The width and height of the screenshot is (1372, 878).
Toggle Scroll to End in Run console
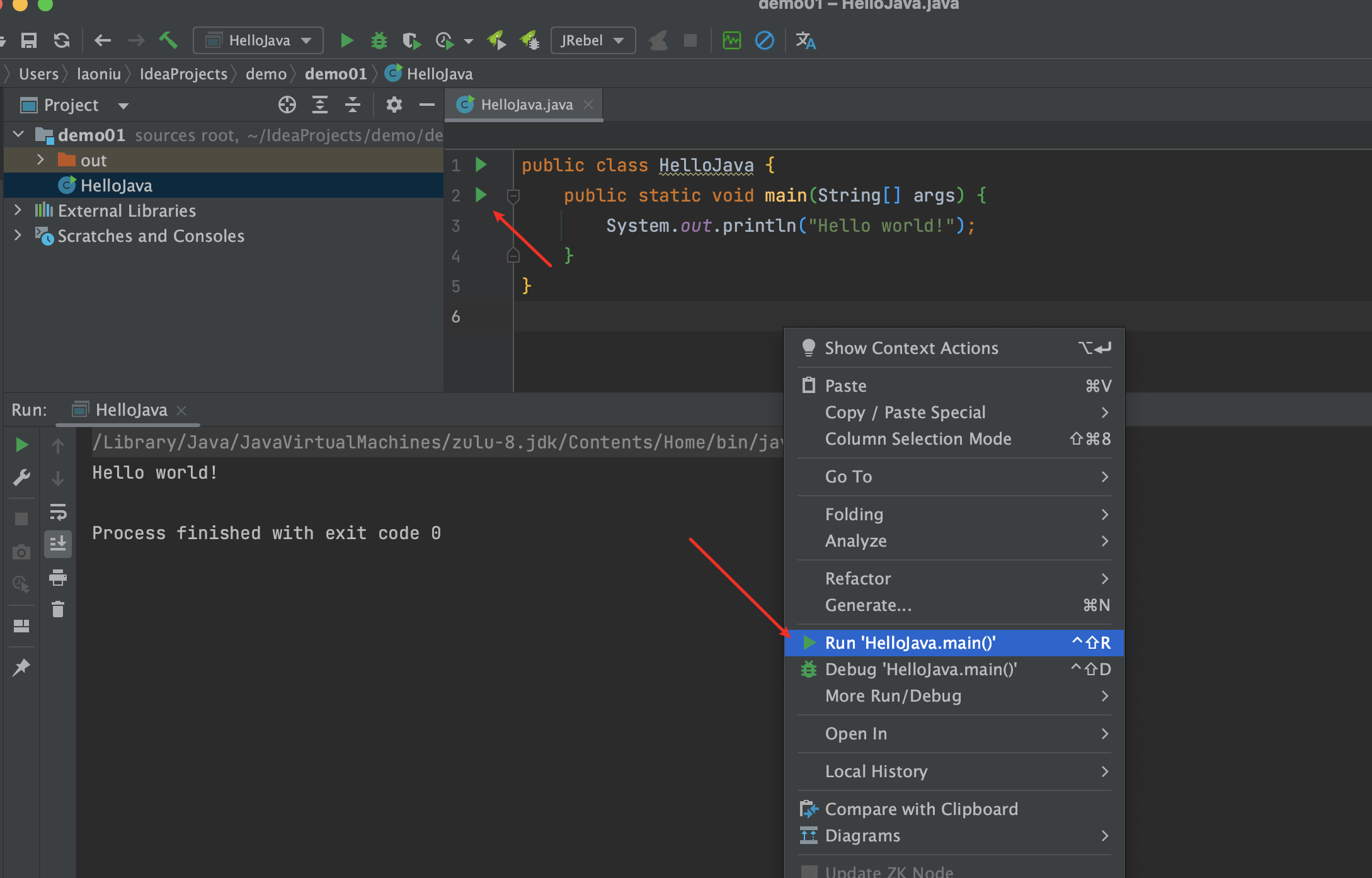pos(58,544)
